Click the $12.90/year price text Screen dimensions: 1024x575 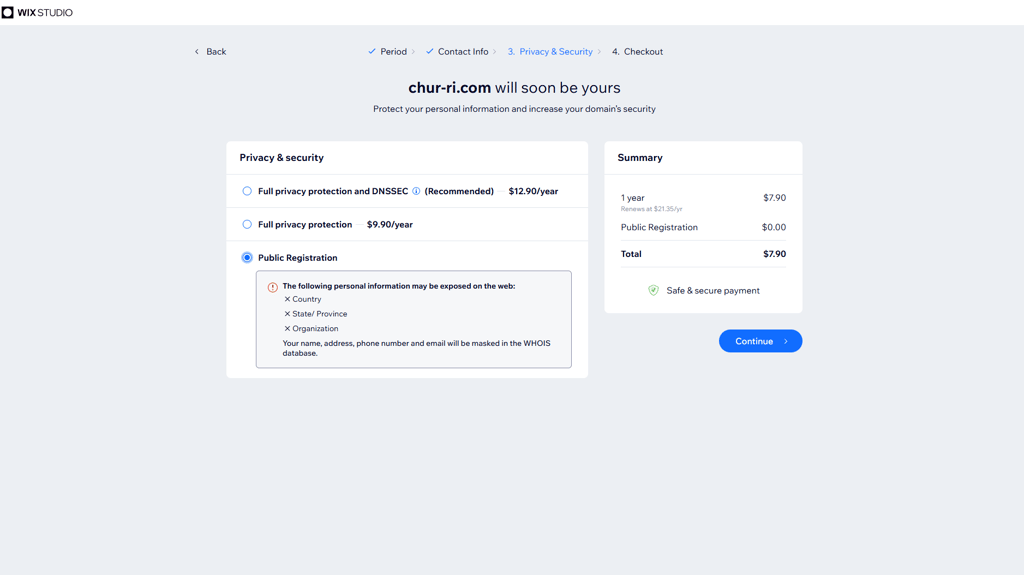[x=533, y=191]
